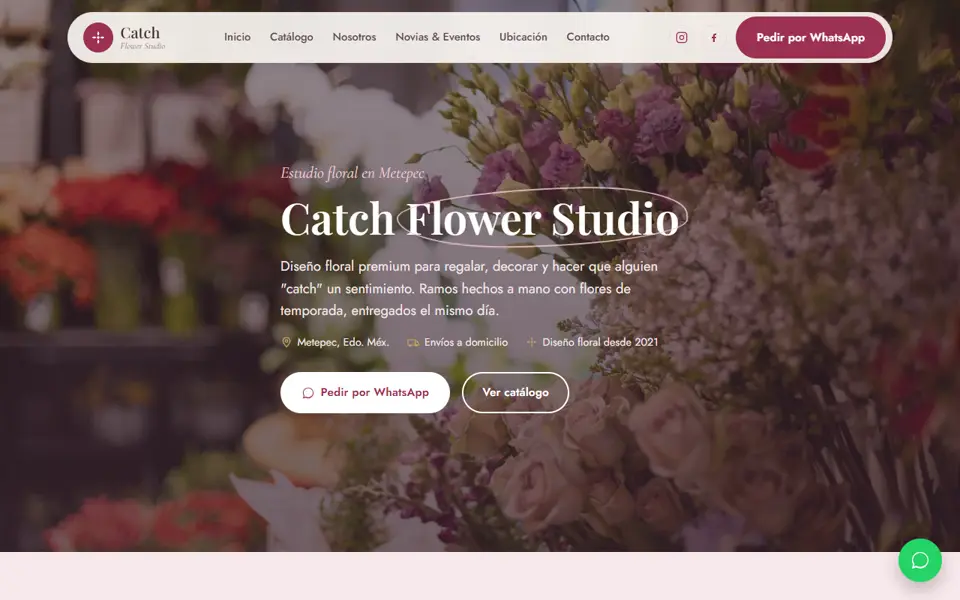
Task: Click the location pin icon beside Metepec
Action: pos(286,342)
